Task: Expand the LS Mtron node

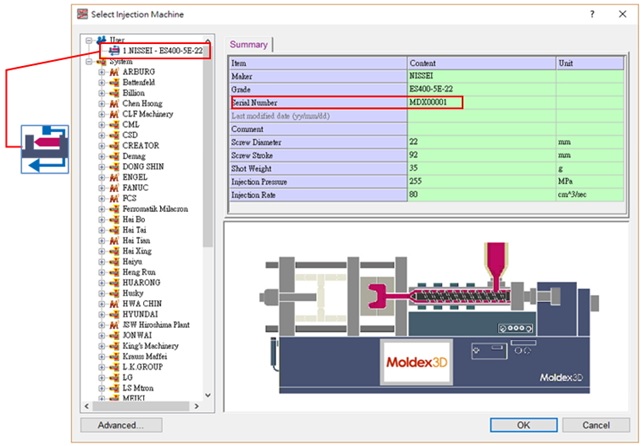Action: pyautogui.click(x=101, y=388)
